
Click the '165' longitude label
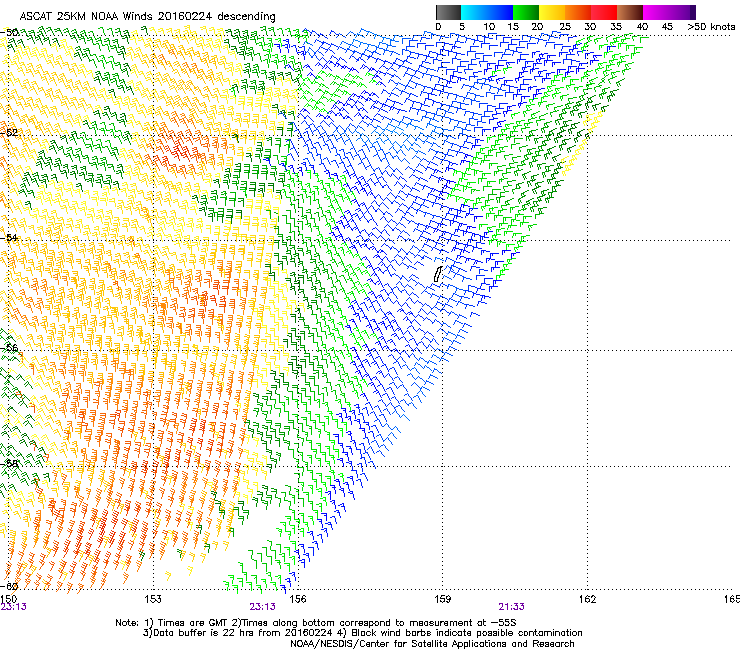[x=732, y=599]
